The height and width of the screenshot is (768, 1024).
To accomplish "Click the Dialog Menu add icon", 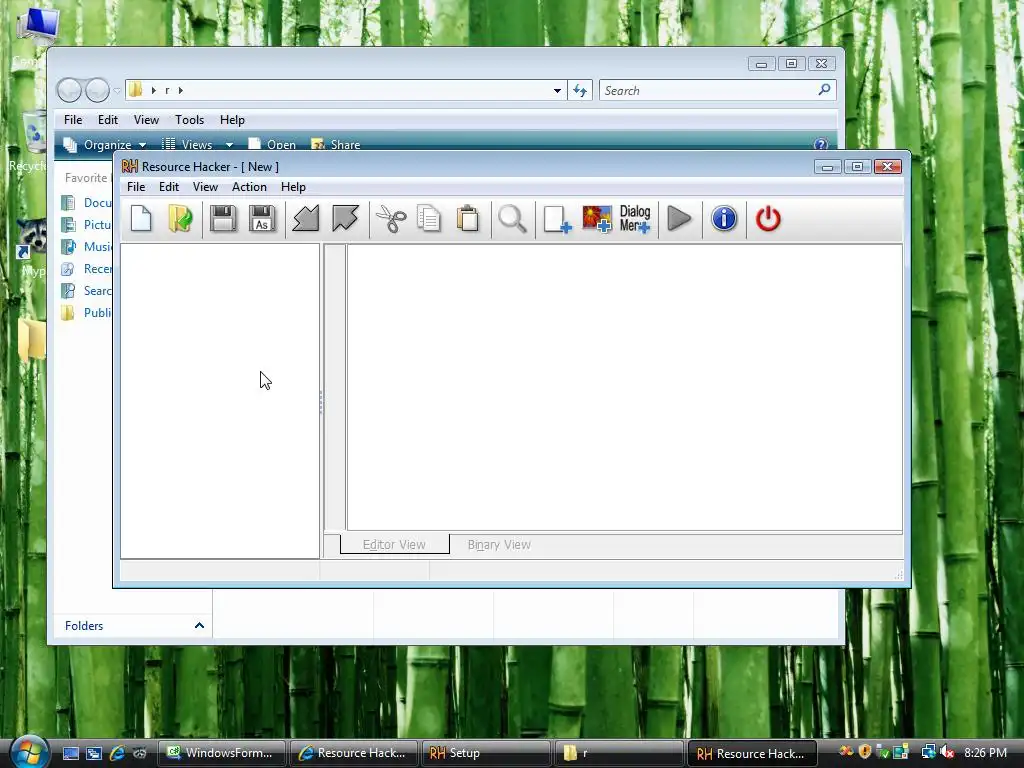I will [x=635, y=219].
